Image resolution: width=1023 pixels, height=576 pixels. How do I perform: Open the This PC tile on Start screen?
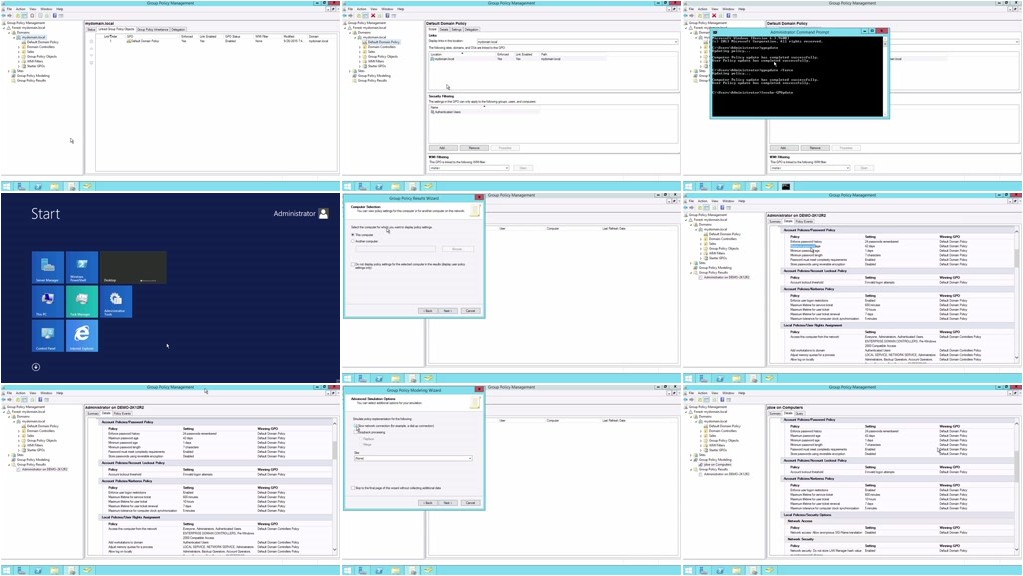tap(48, 301)
